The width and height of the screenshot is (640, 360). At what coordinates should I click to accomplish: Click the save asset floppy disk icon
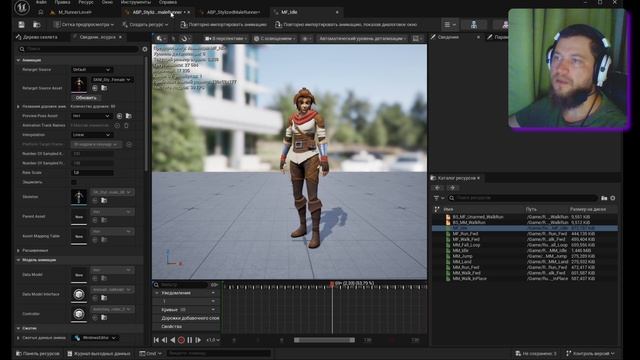[x=21, y=24]
